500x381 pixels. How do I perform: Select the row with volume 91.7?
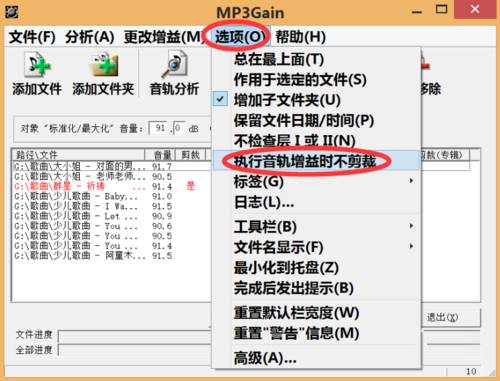pos(112,166)
